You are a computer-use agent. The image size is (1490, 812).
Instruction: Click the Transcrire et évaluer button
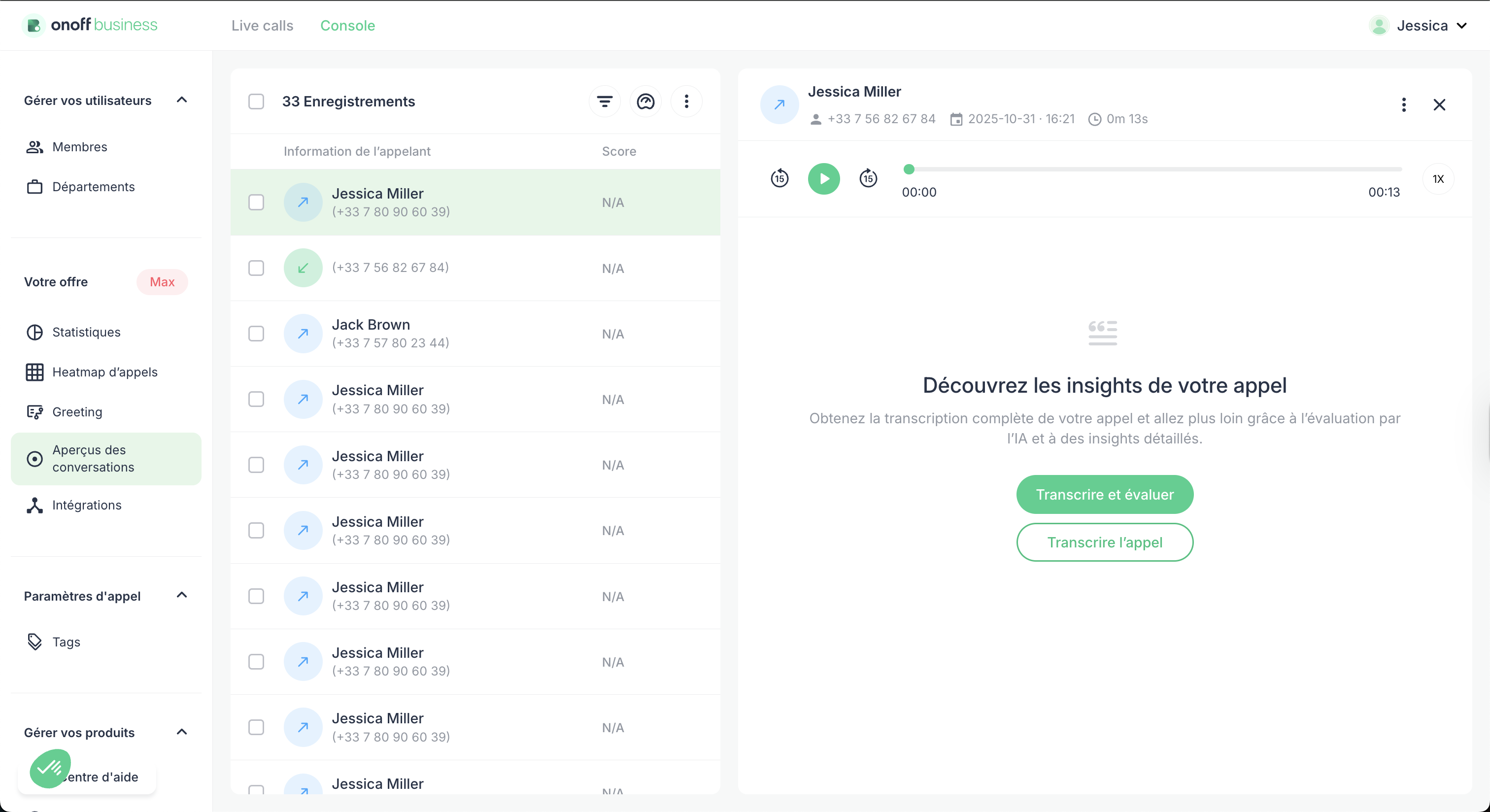pyautogui.click(x=1104, y=495)
